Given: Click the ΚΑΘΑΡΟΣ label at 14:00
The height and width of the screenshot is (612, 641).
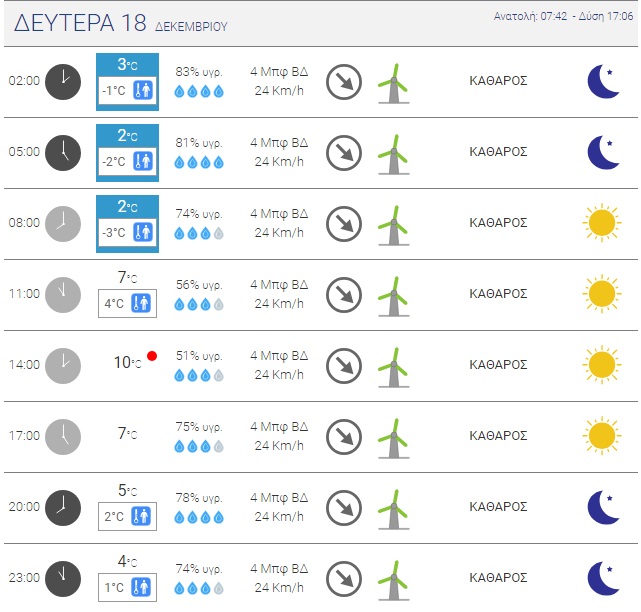Looking at the screenshot, I should coord(498,364).
